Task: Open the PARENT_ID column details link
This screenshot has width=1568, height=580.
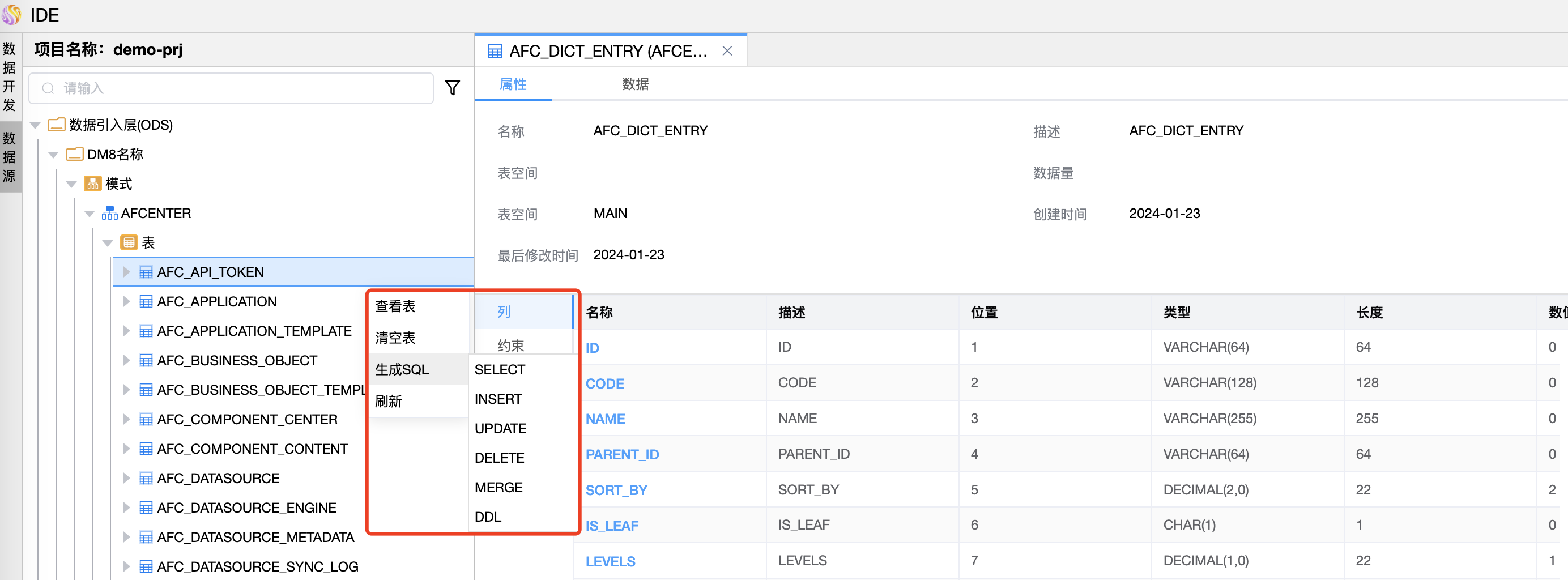Action: point(621,454)
